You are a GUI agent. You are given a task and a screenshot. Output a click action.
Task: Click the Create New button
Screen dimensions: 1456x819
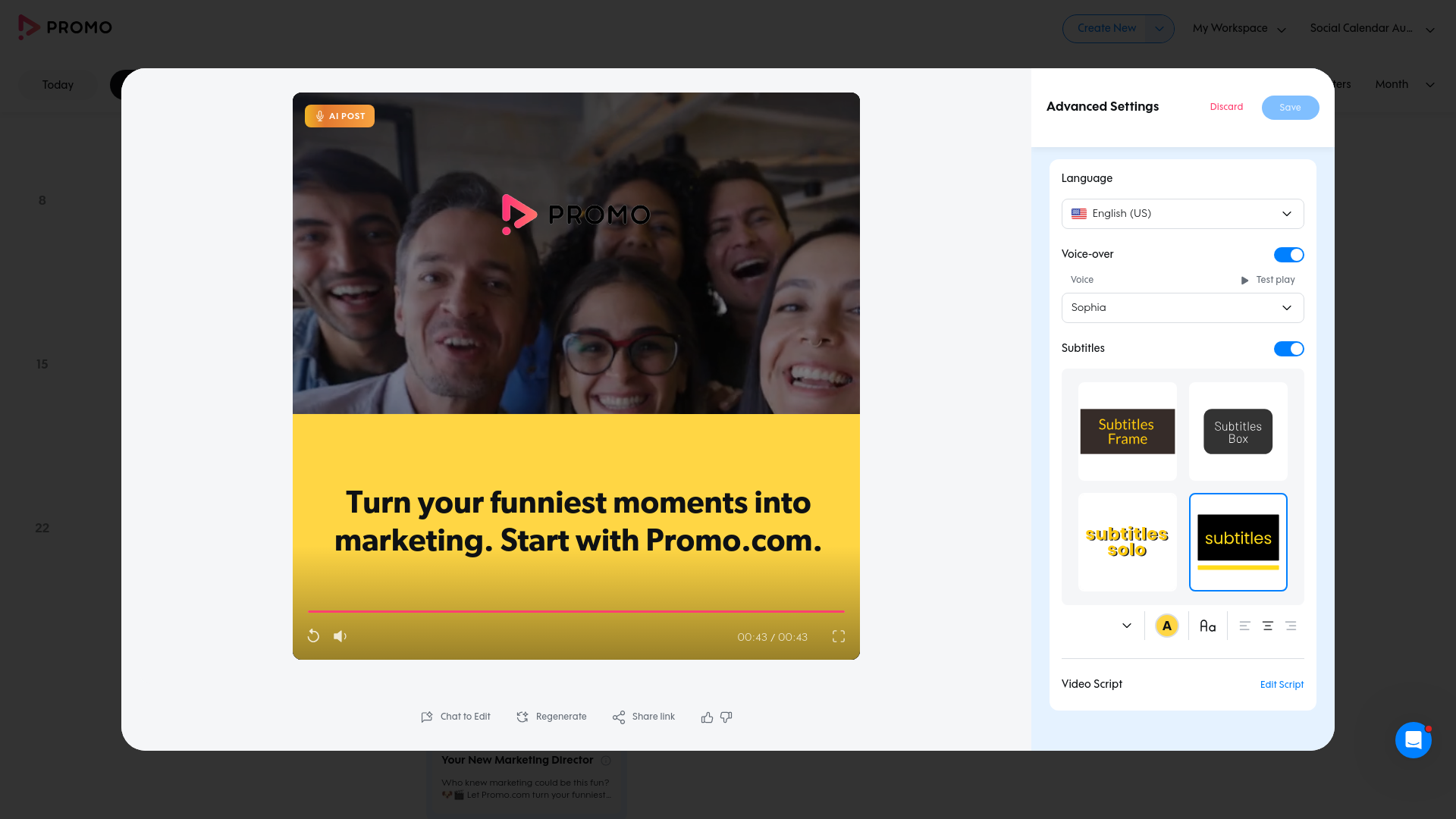coord(1106,29)
